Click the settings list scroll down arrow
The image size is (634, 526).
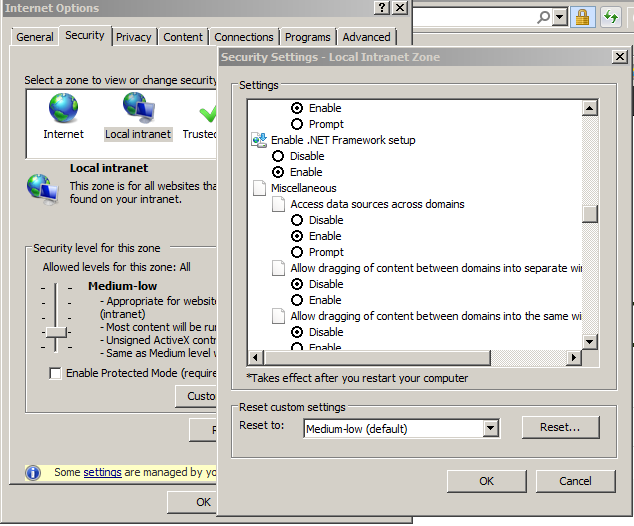[x=590, y=342]
